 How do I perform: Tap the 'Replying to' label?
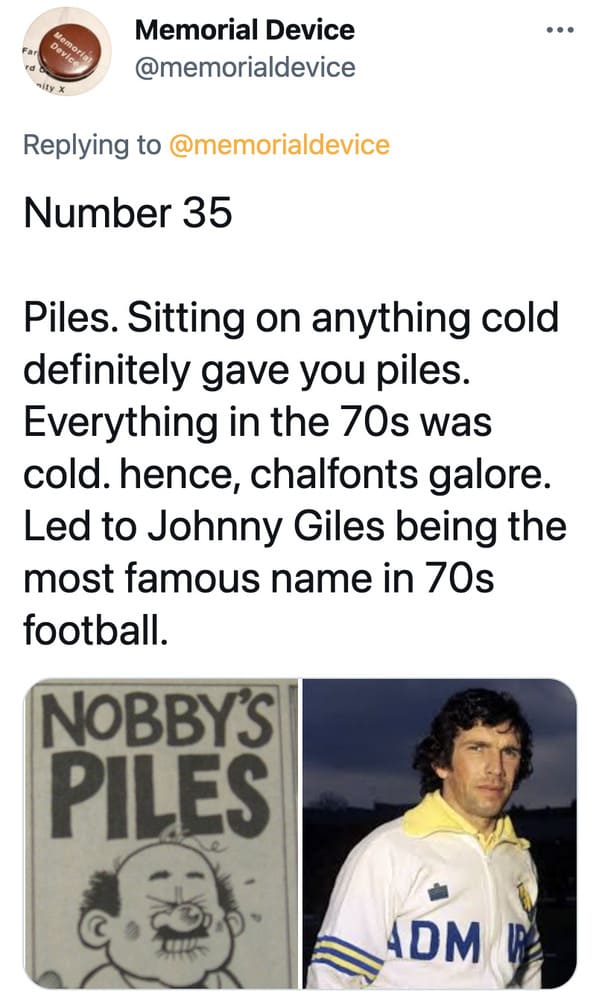click(92, 145)
